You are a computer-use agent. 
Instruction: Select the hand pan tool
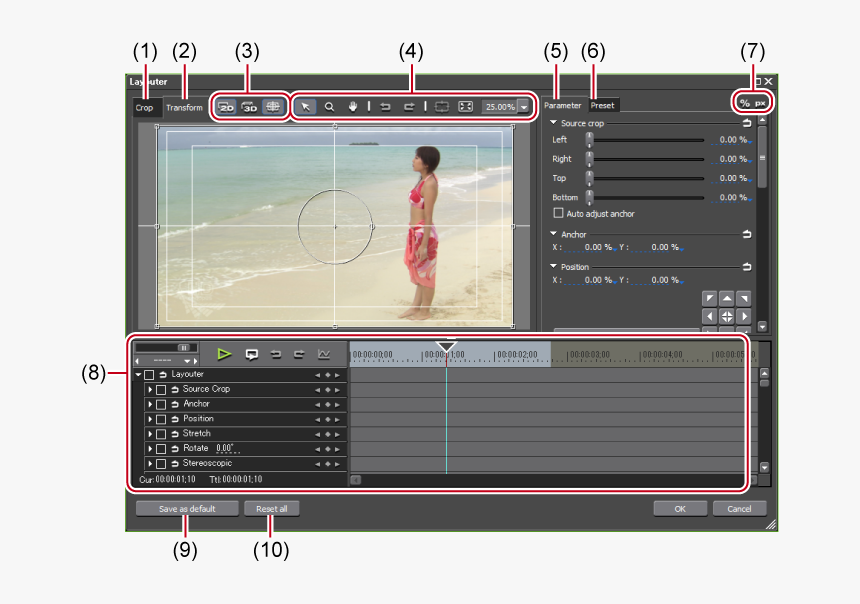pyautogui.click(x=352, y=106)
